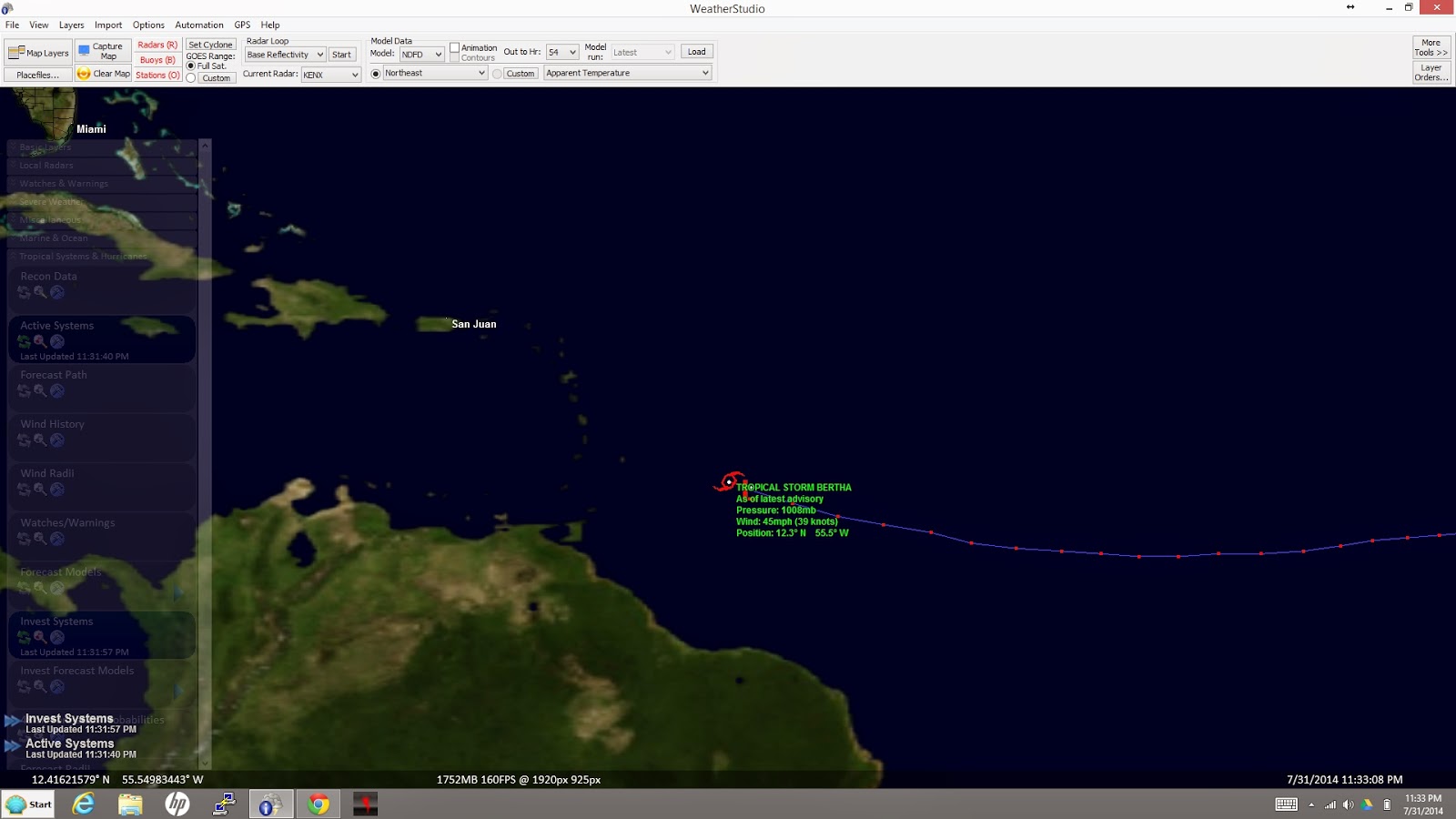Screen dimensions: 1456x819
Task: Open the HP taskbar application
Action: (x=177, y=804)
